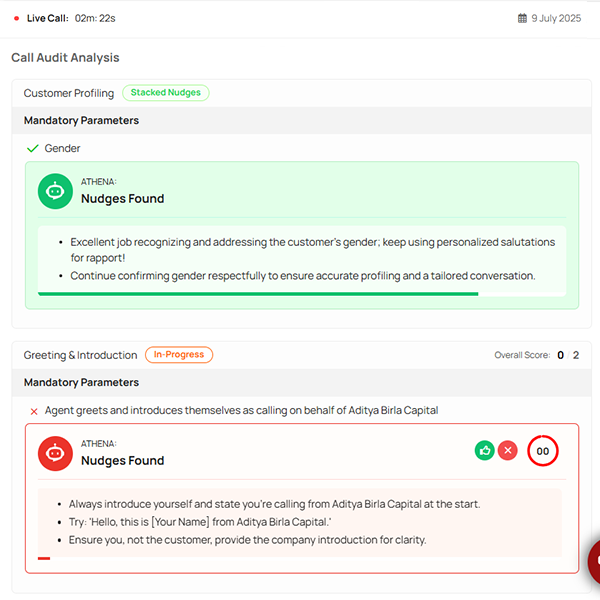Click Mandatory Parameters header under Customer Profiling
600x600 pixels.
pyautogui.click(x=82, y=121)
